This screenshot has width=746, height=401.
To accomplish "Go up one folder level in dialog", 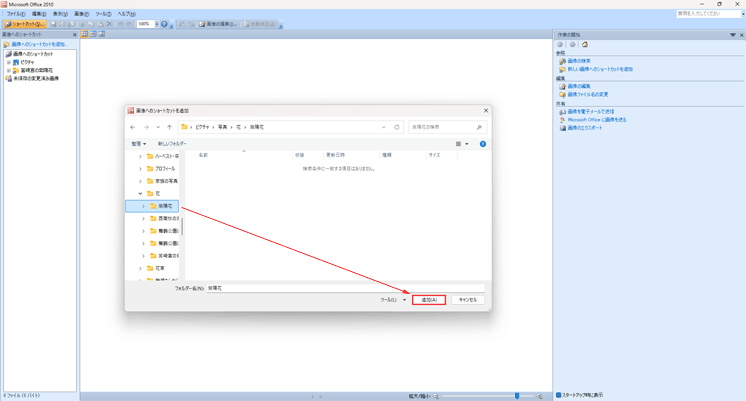I will [170, 127].
